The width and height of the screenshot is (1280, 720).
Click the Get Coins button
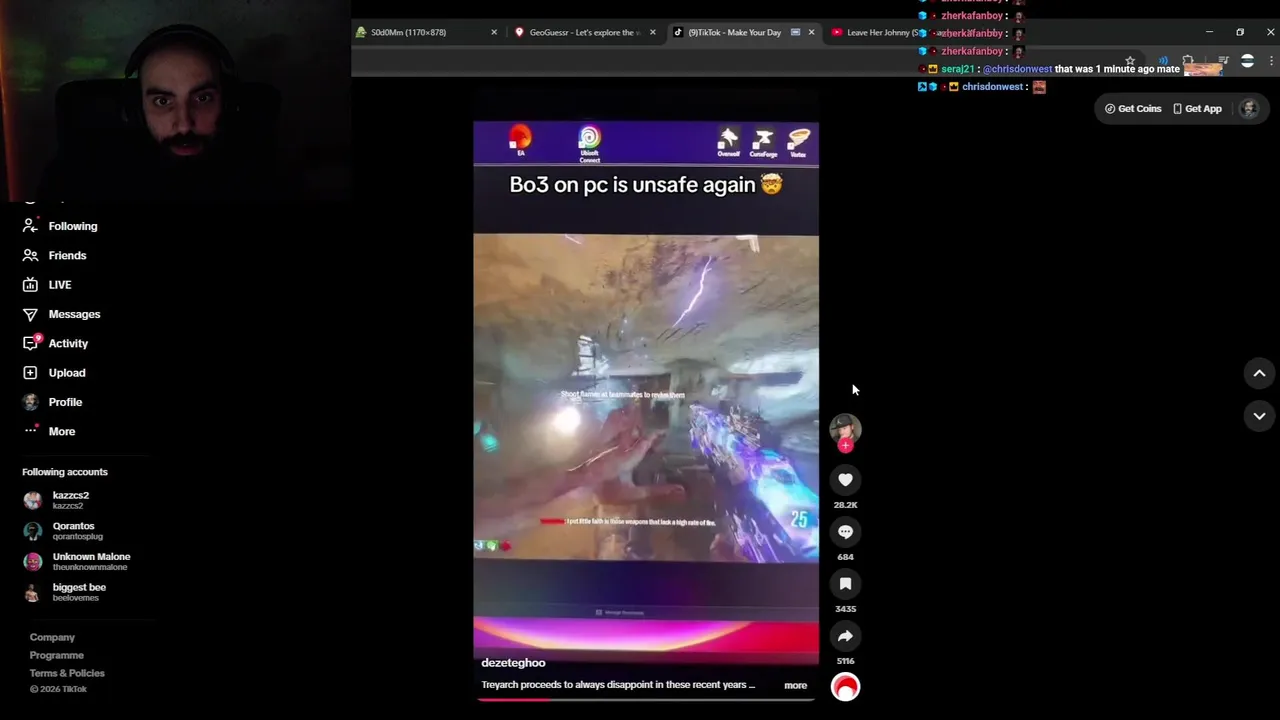click(1133, 108)
